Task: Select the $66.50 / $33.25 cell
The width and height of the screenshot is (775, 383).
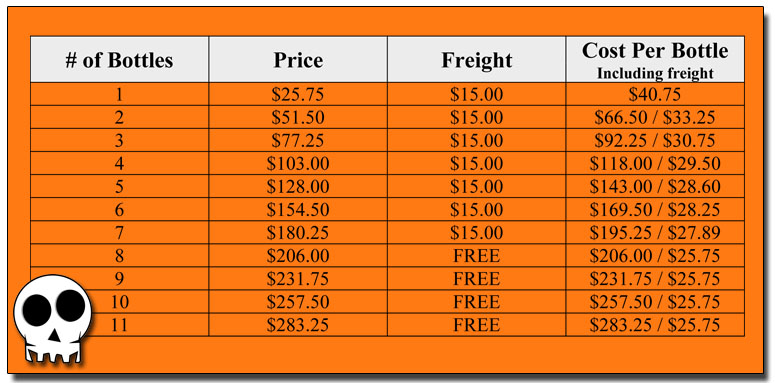Action: coord(655,117)
